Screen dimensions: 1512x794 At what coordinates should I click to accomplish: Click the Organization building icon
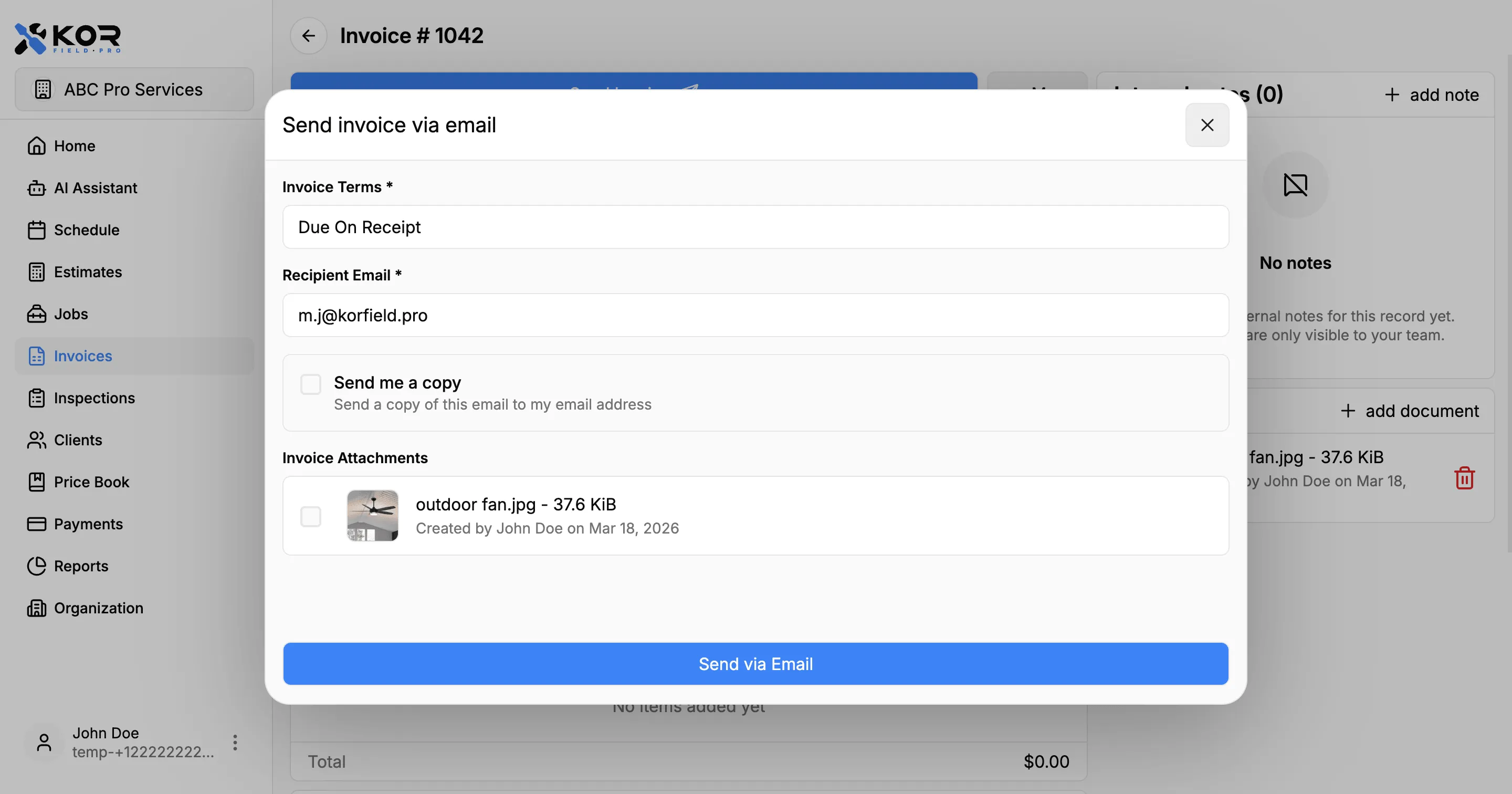[36, 608]
